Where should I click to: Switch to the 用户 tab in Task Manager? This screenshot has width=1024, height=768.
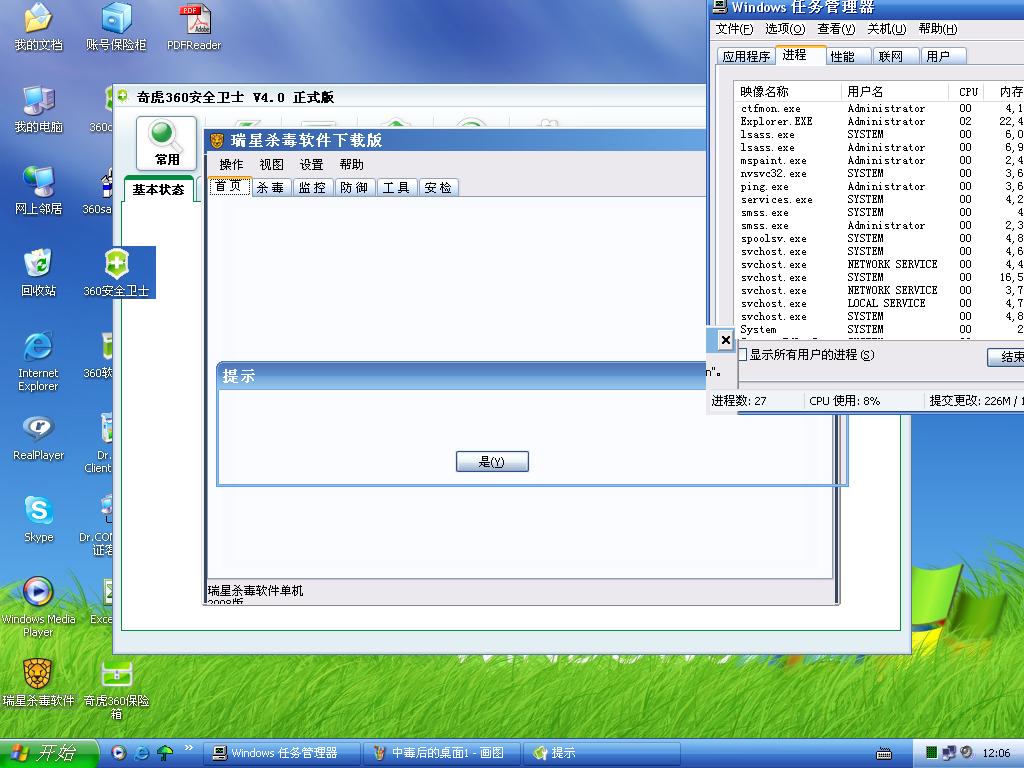click(944, 56)
